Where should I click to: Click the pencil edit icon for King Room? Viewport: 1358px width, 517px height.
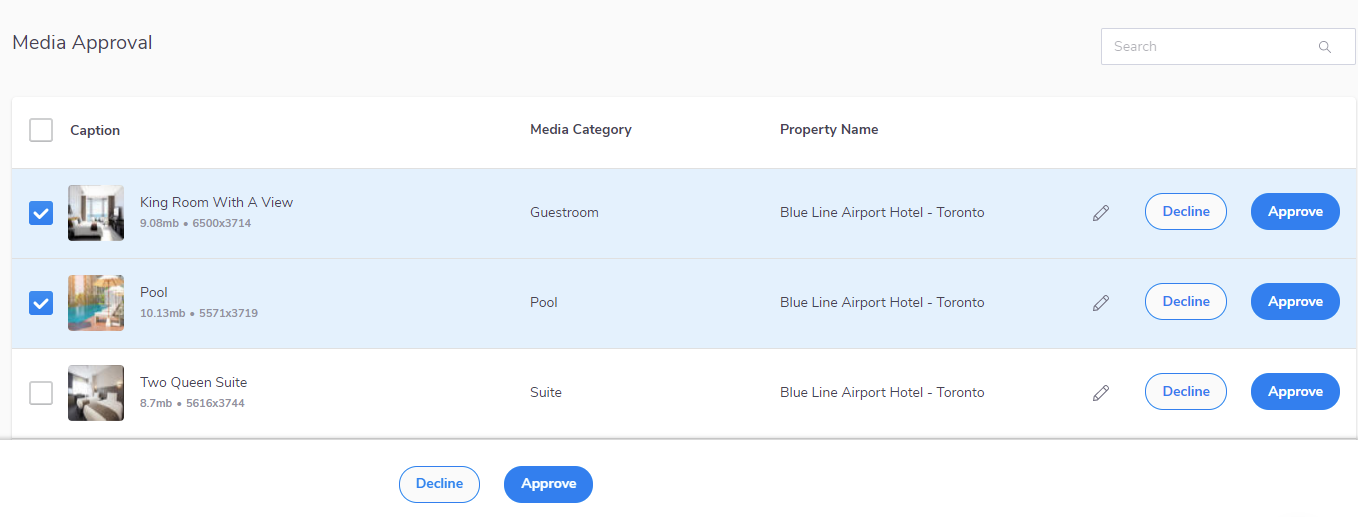pos(1101,213)
